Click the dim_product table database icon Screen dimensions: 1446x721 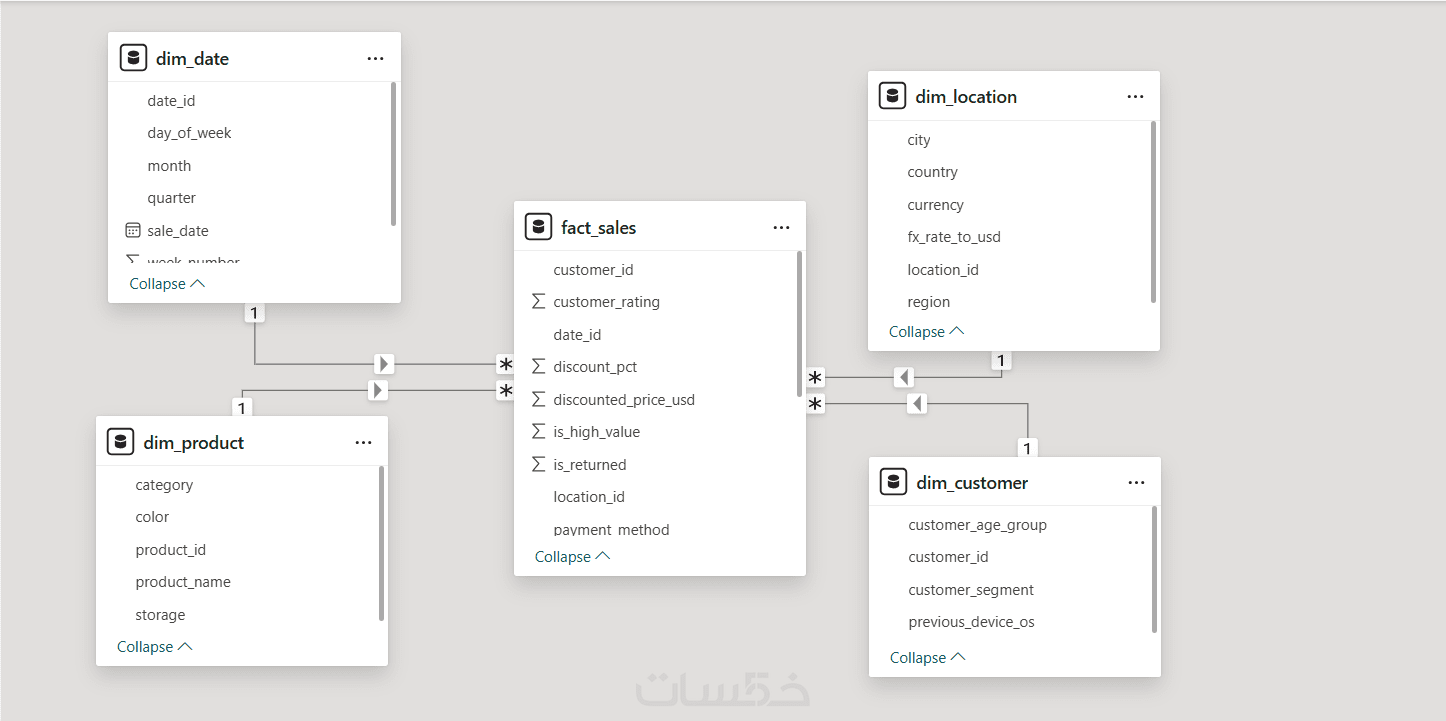click(121, 442)
